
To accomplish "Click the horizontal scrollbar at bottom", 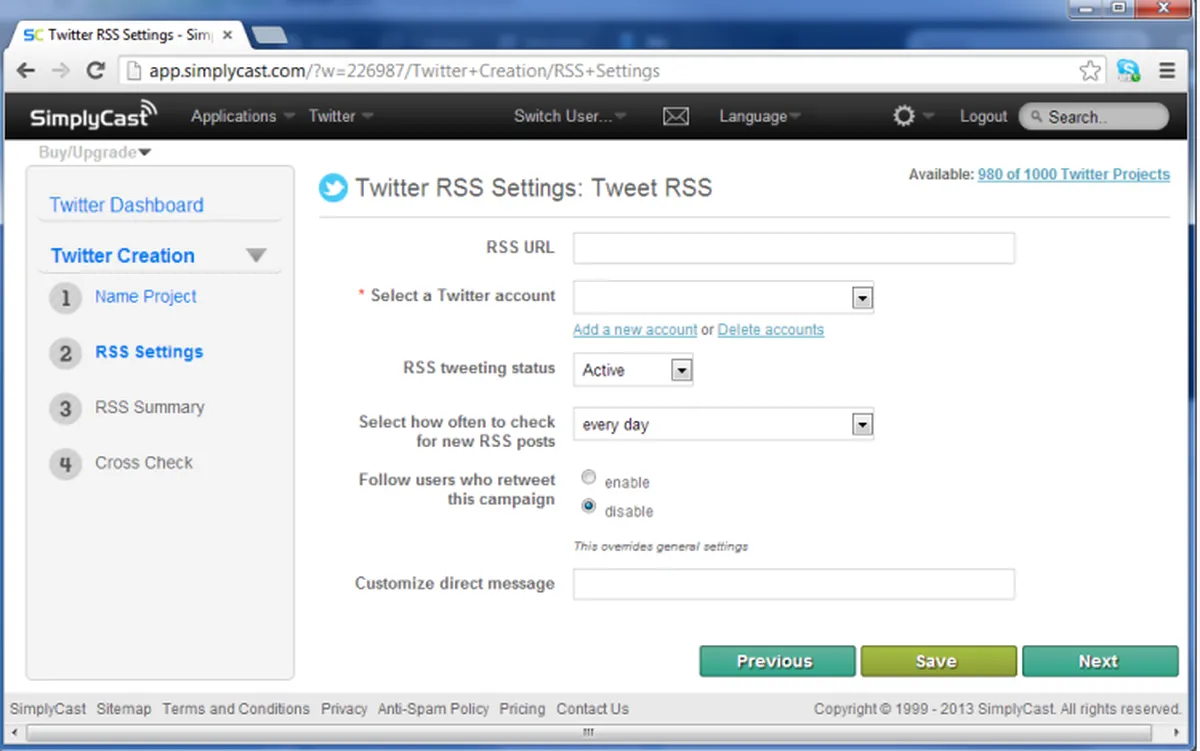I will tap(588, 732).
